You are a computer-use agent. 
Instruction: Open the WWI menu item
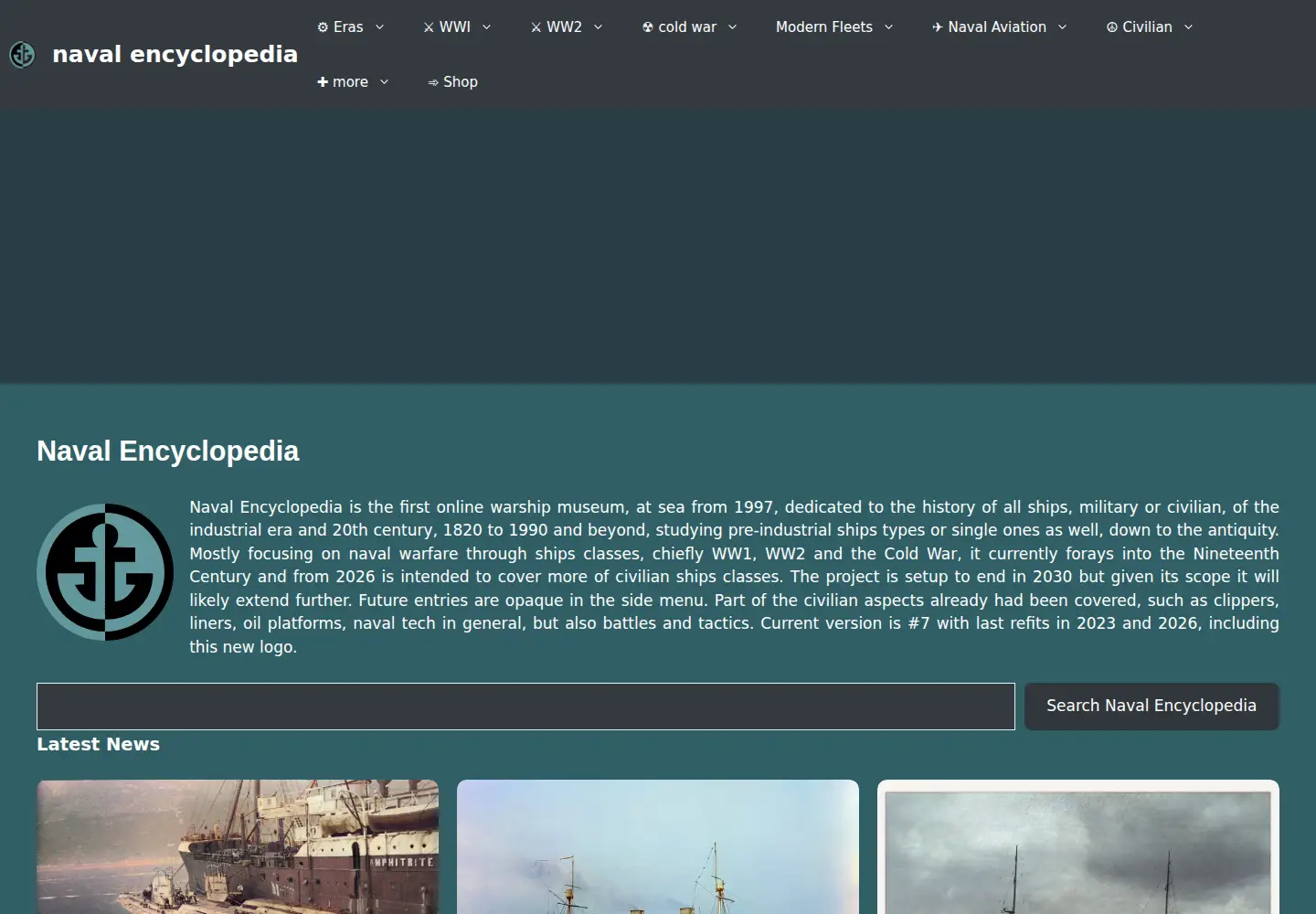[447, 27]
